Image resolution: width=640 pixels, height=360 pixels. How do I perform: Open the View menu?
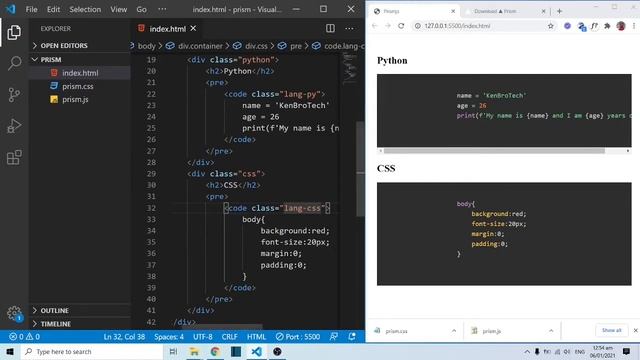(x=118, y=9)
